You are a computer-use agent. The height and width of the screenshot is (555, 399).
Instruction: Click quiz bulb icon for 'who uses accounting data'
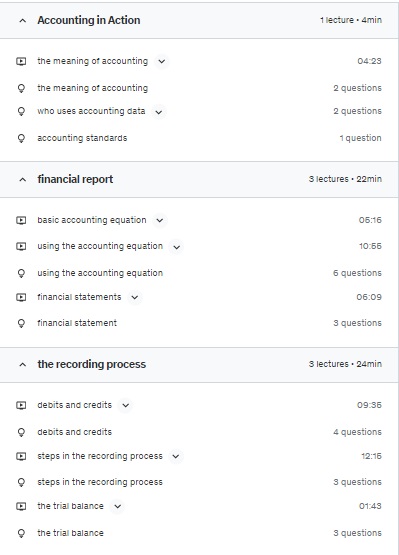(x=21, y=111)
